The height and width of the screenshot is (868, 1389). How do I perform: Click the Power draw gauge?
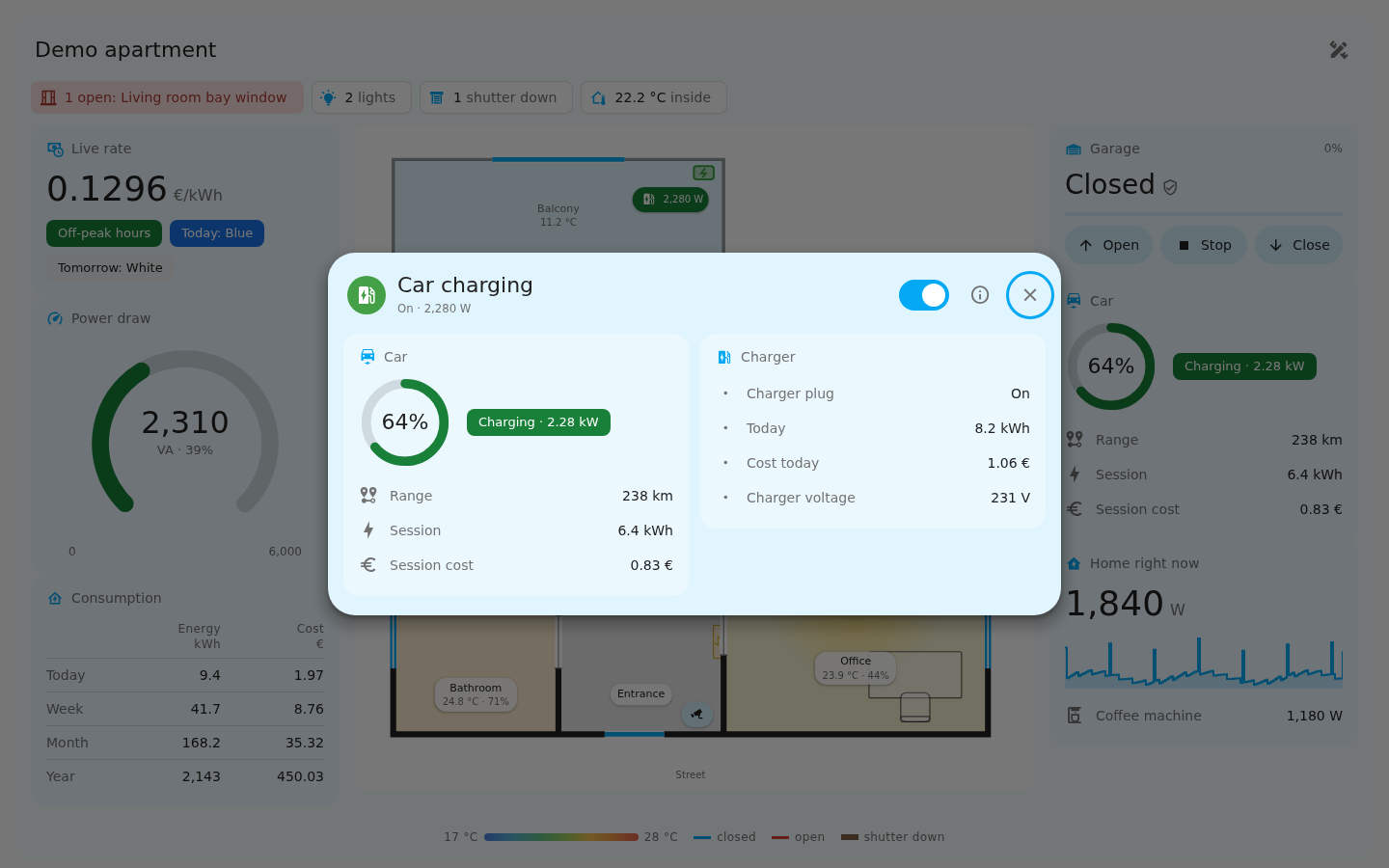point(185,434)
